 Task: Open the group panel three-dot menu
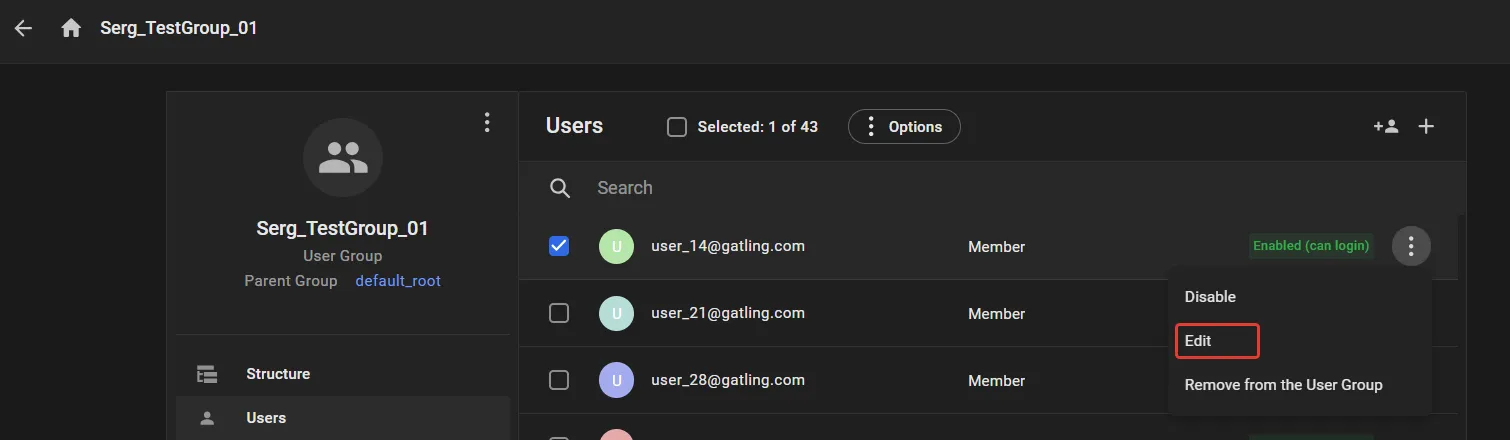[487, 122]
